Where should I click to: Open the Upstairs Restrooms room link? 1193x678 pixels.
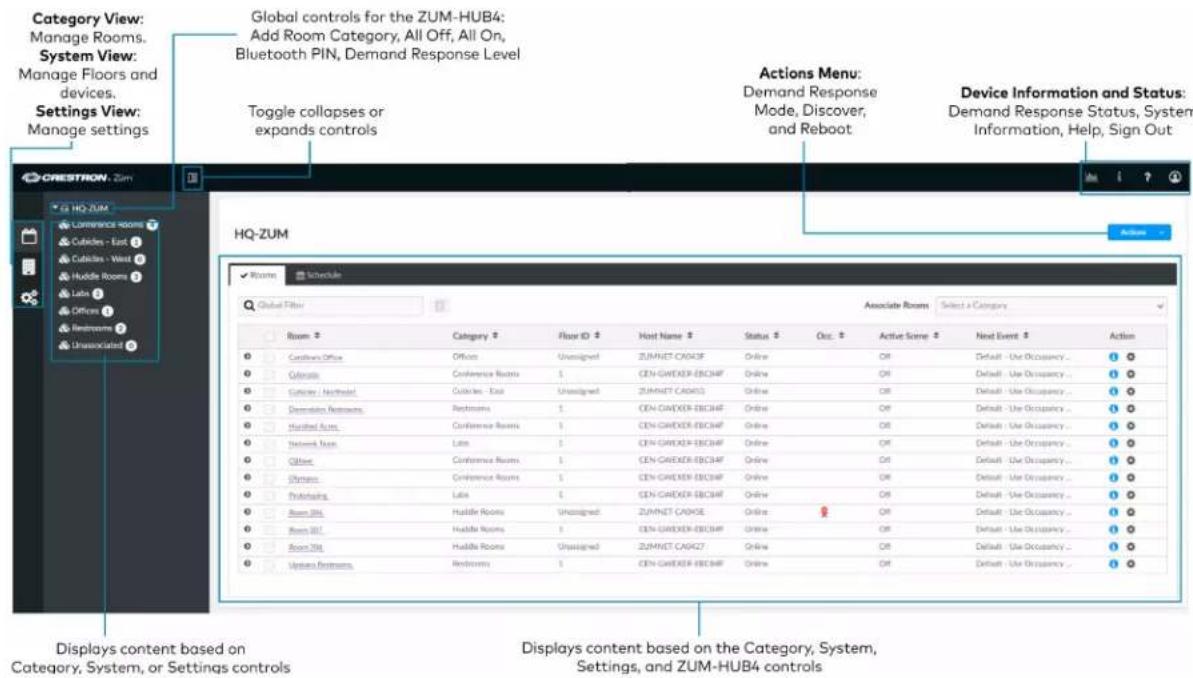(x=320, y=565)
